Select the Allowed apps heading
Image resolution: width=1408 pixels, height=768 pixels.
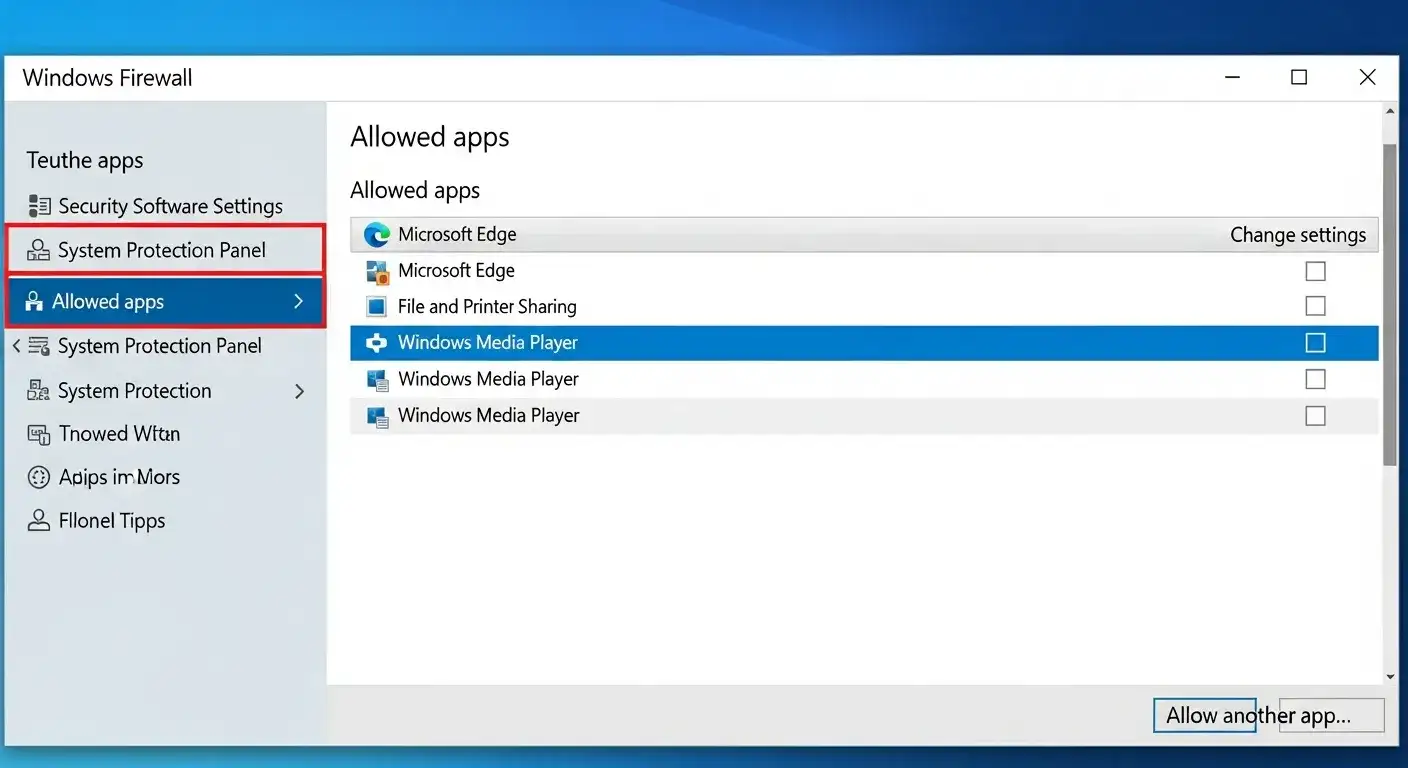[x=415, y=190]
